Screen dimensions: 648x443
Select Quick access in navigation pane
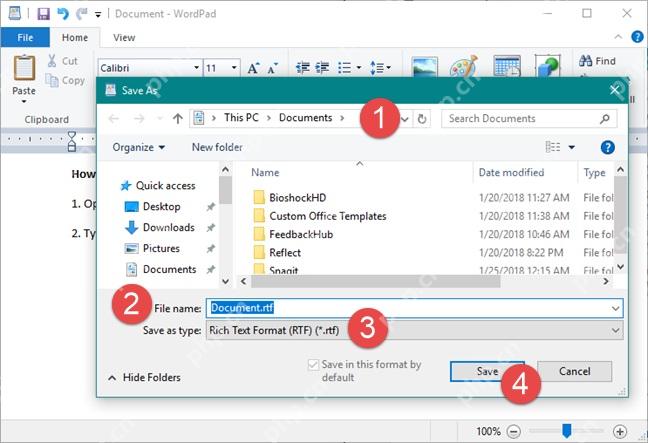coord(157,186)
